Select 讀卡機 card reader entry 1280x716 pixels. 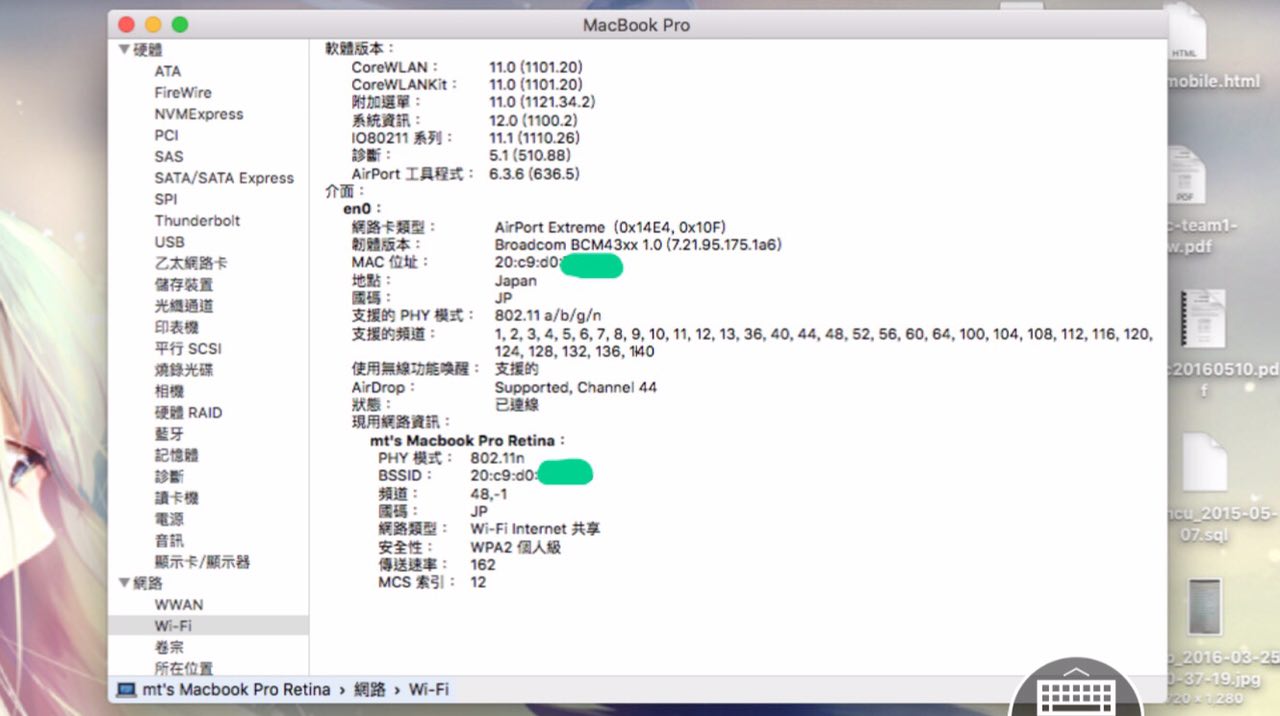(x=176, y=498)
